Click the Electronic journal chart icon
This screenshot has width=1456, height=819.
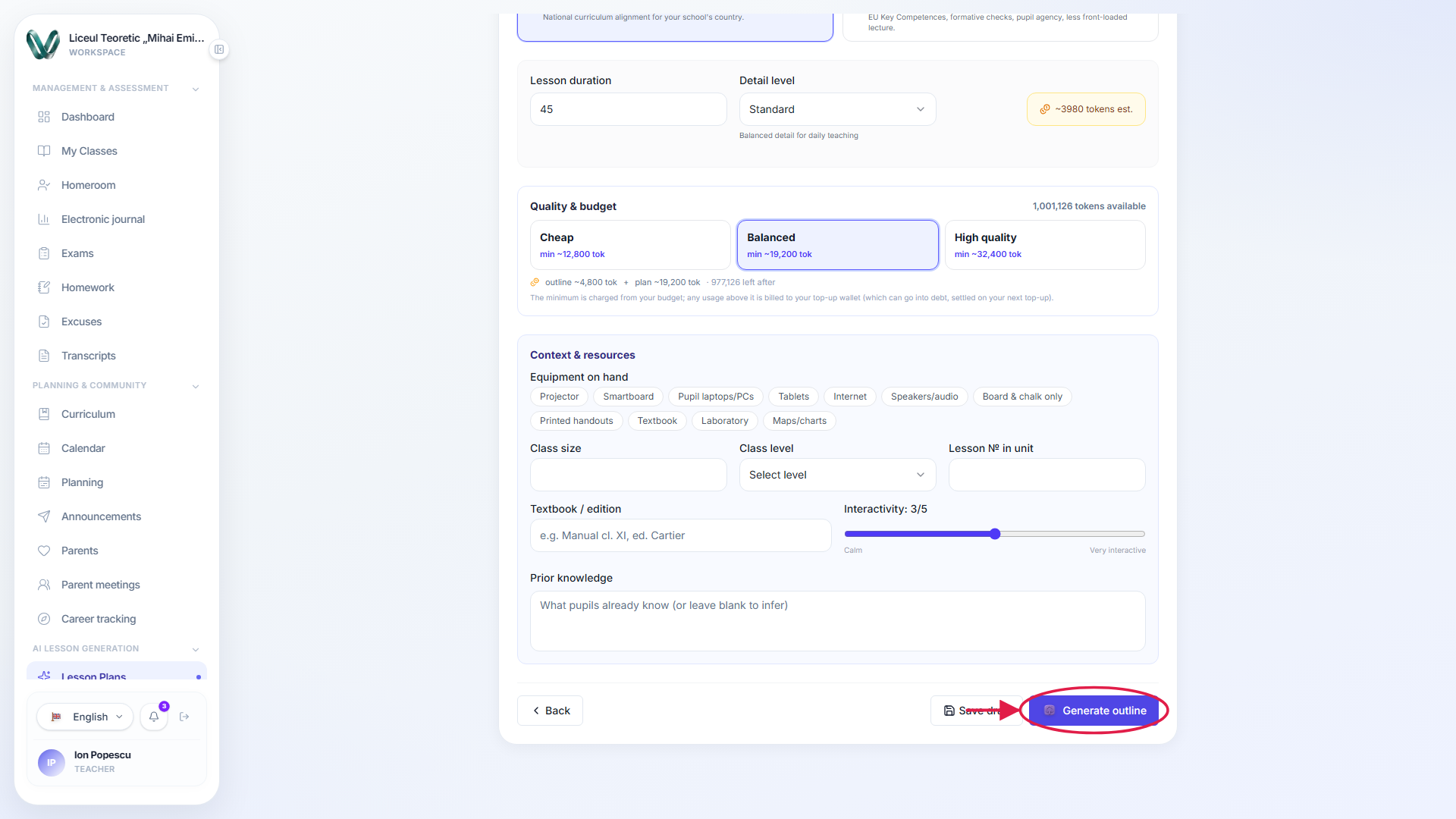pyautogui.click(x=44, y=219)
